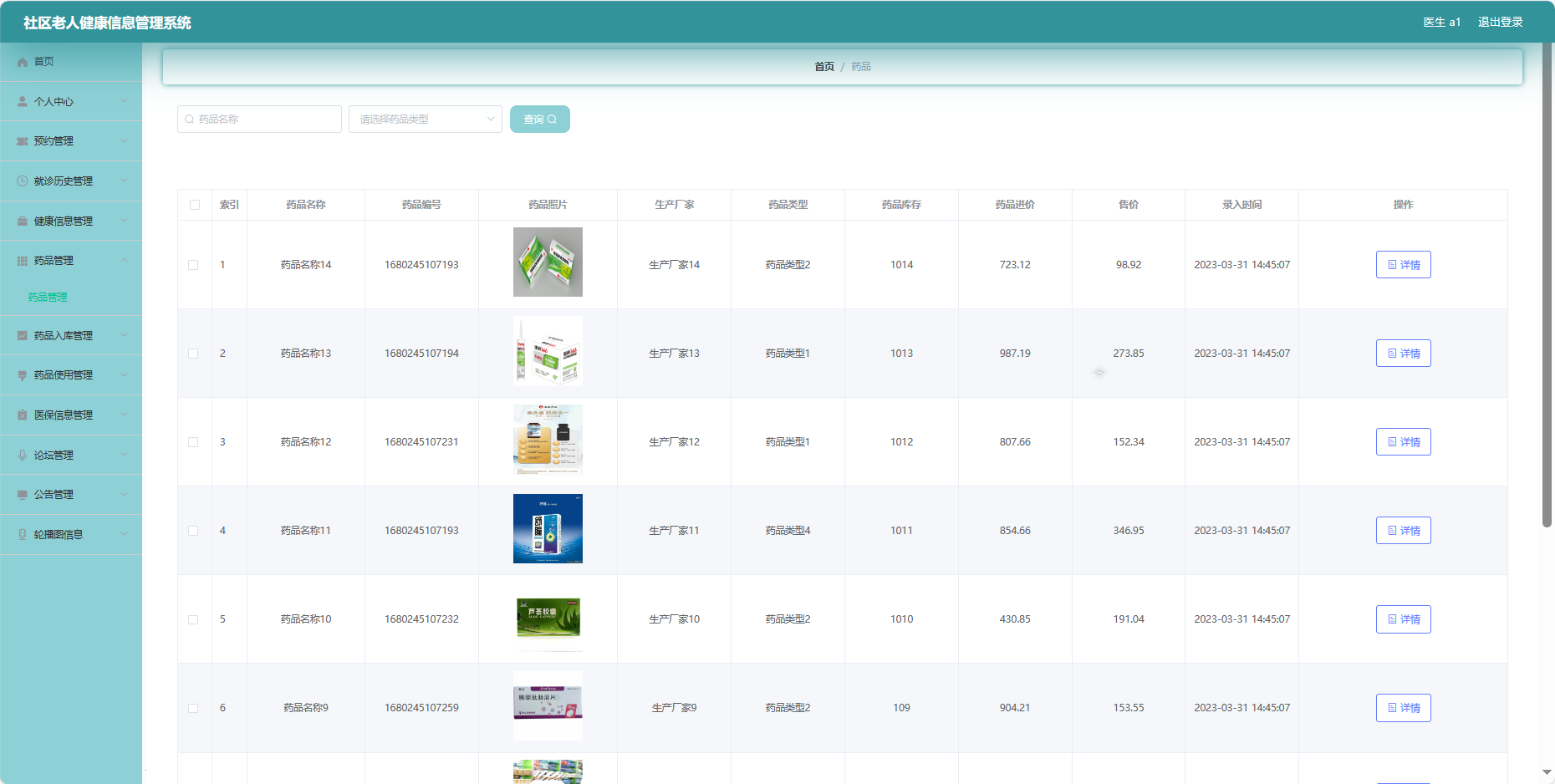Viewport: 1555px width, 784px height.
Task: Open the photo thumbnail for 药品名称14
Action: pos(548,262)
